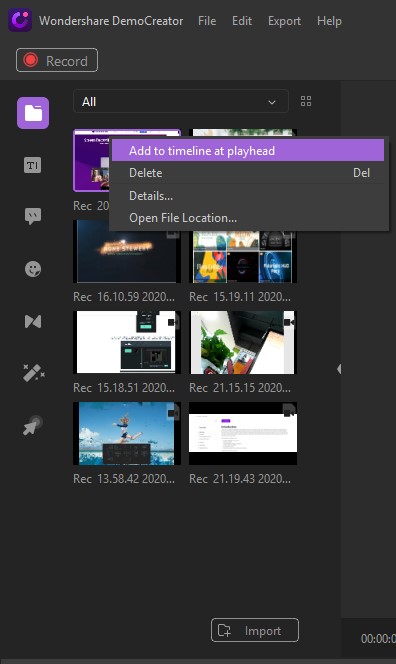Click the Wondershare DemoCreator title text

[x=111, y=21]
